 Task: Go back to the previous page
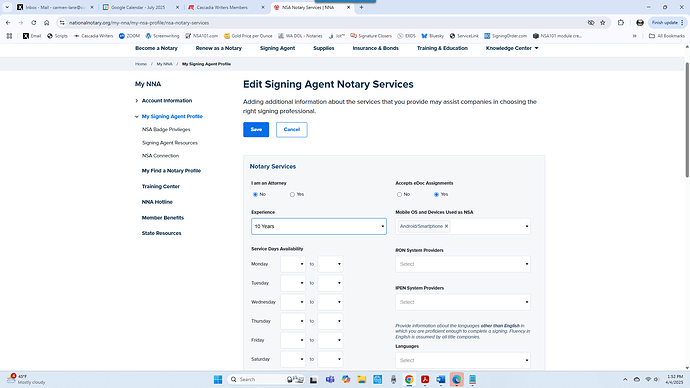[8, 22]
